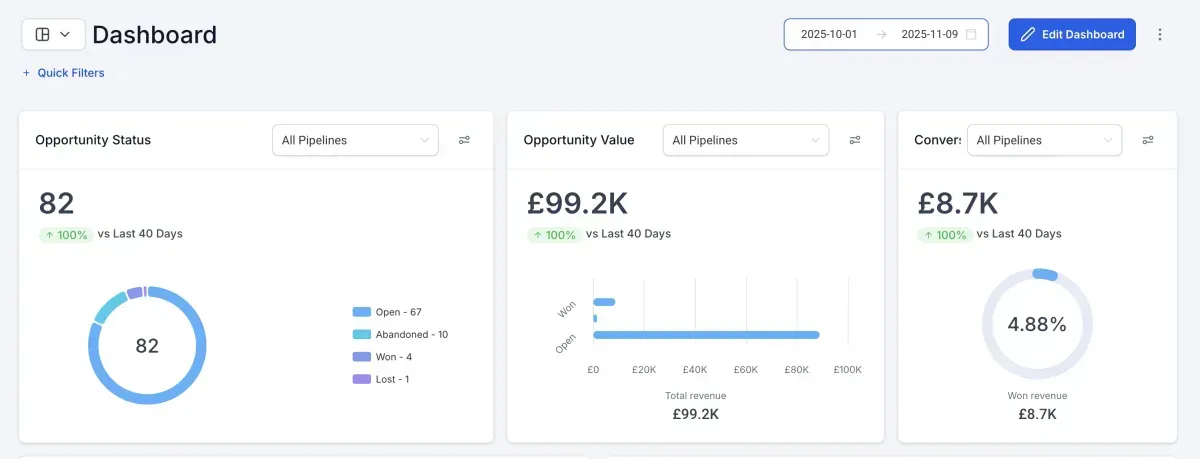Screen dimensions: 1200x459
Task: Expand Opportunity Status All Pipelines dropdown
Action: (x=355, y=140)
